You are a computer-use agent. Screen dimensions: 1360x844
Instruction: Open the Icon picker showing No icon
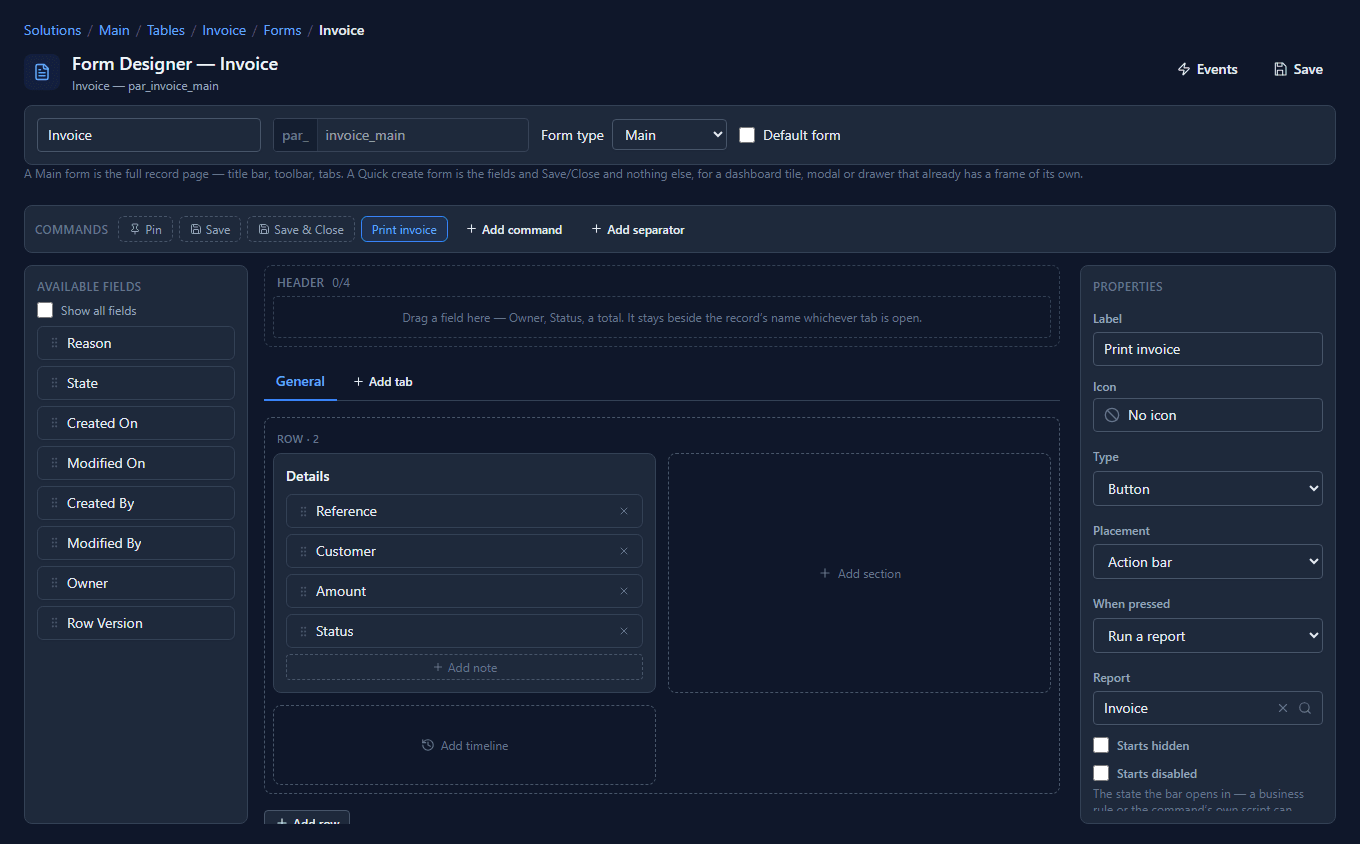1208,415
